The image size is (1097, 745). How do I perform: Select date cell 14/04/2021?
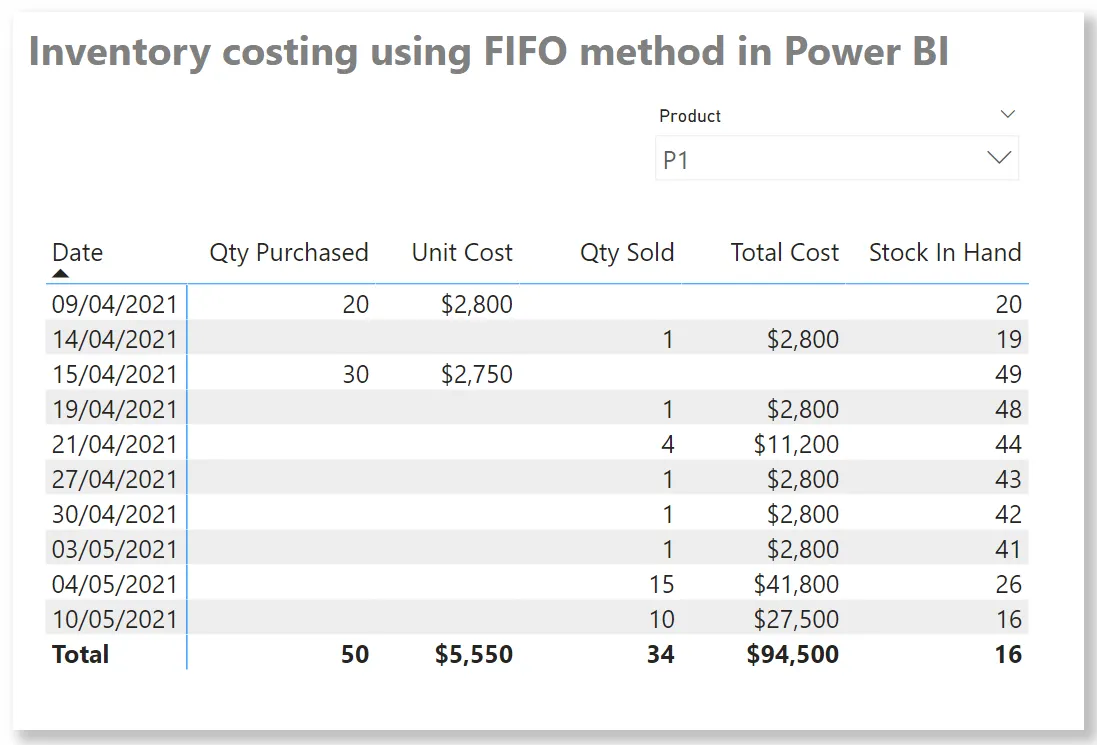[115, 339]
